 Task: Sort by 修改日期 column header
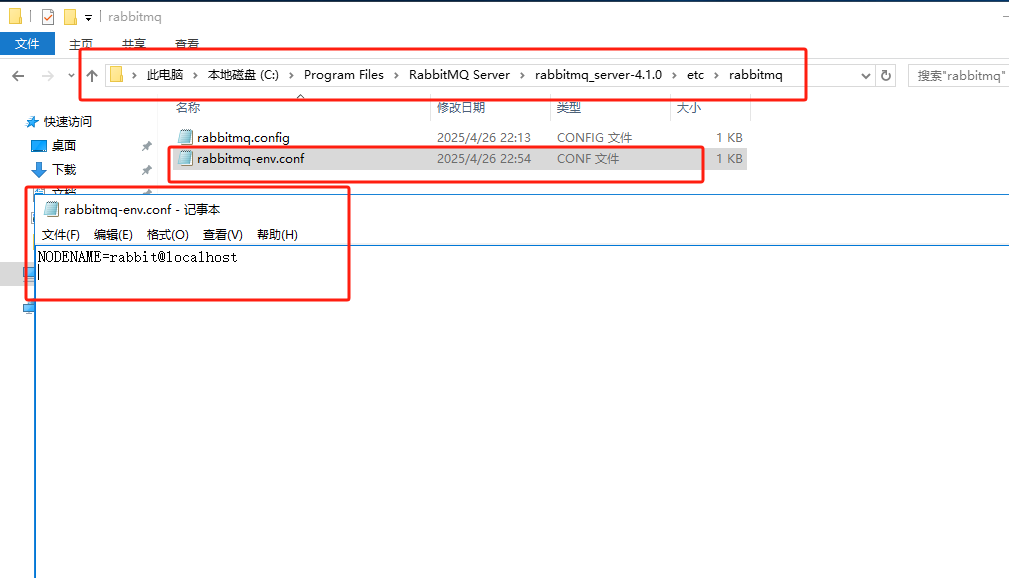(461, 107)
